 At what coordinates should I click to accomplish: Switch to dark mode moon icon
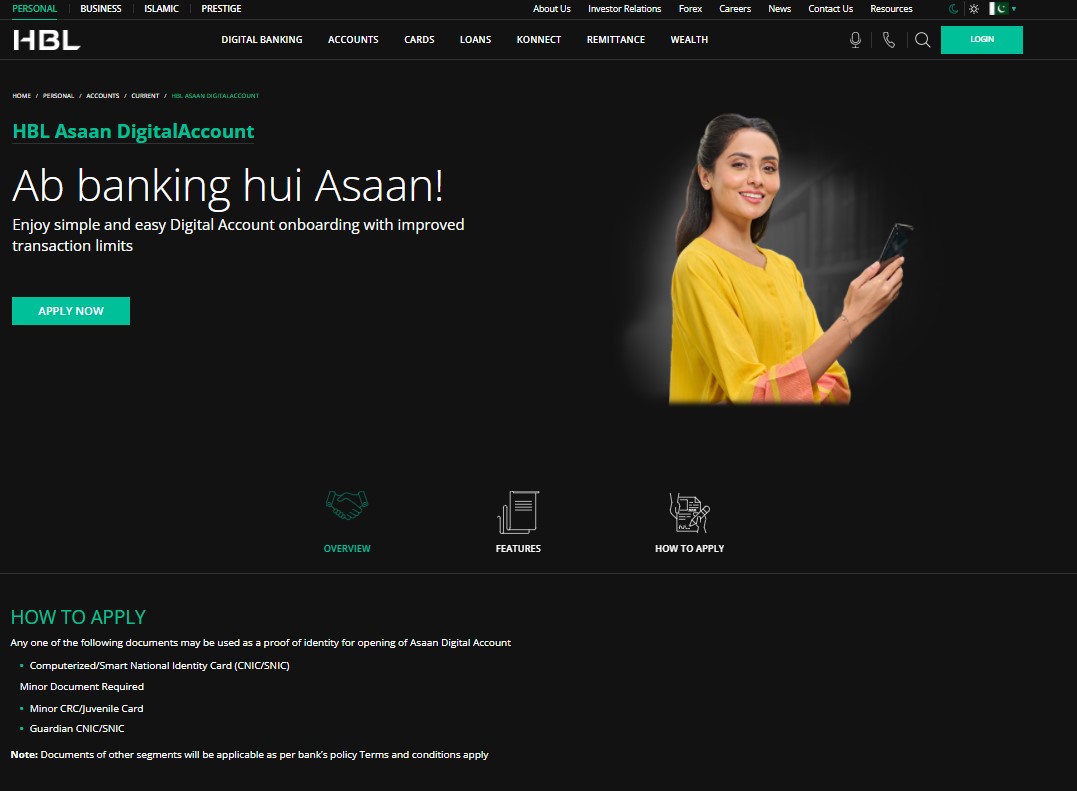(x=953, y=9)
